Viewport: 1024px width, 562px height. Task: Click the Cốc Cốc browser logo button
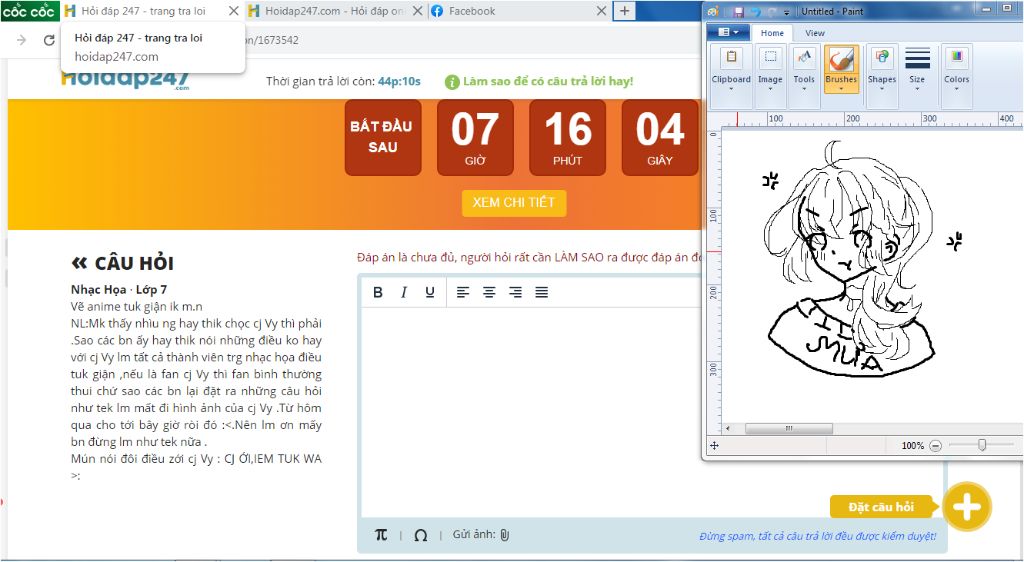30,11
